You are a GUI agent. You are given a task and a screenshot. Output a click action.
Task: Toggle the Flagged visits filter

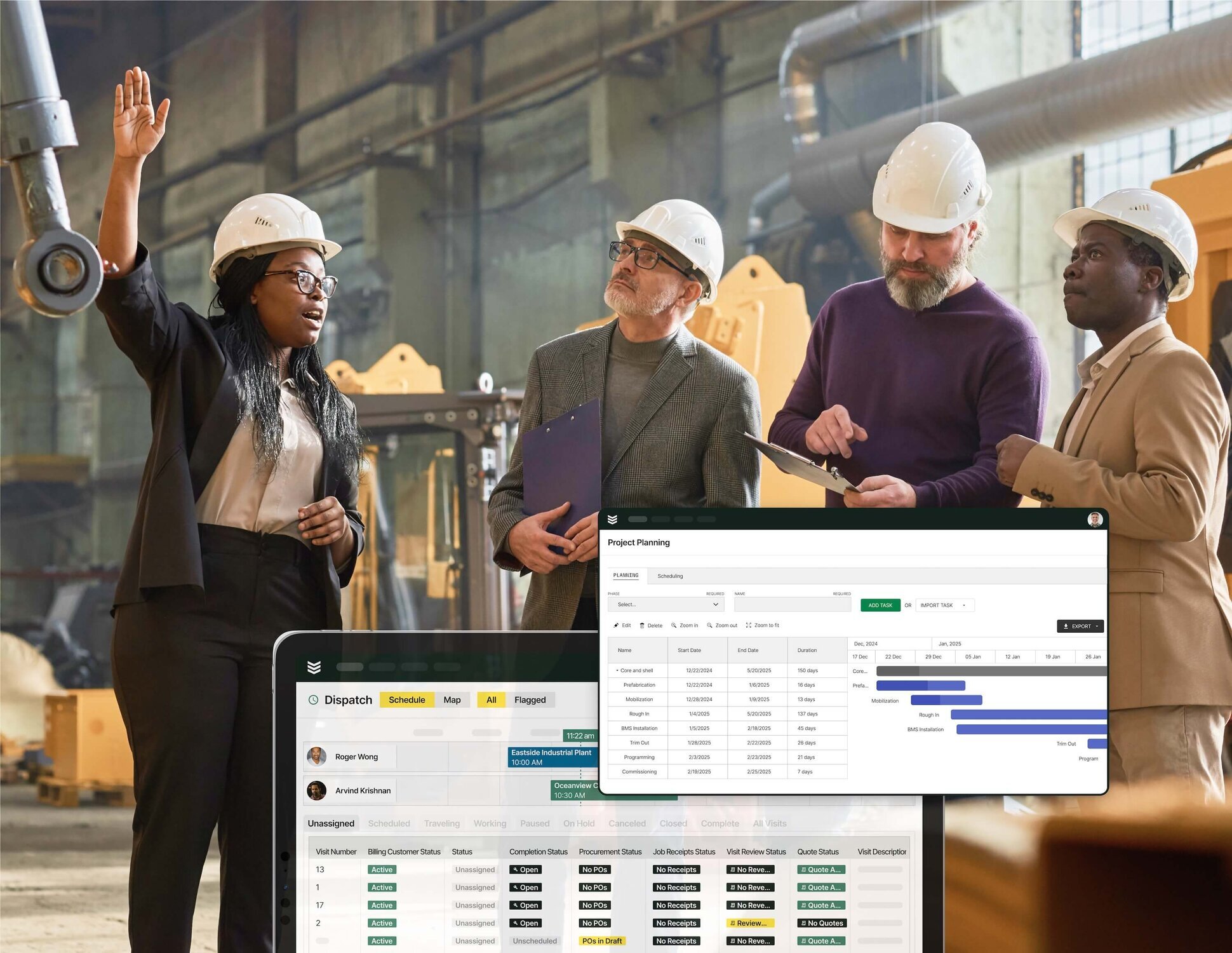pos(530,700)
